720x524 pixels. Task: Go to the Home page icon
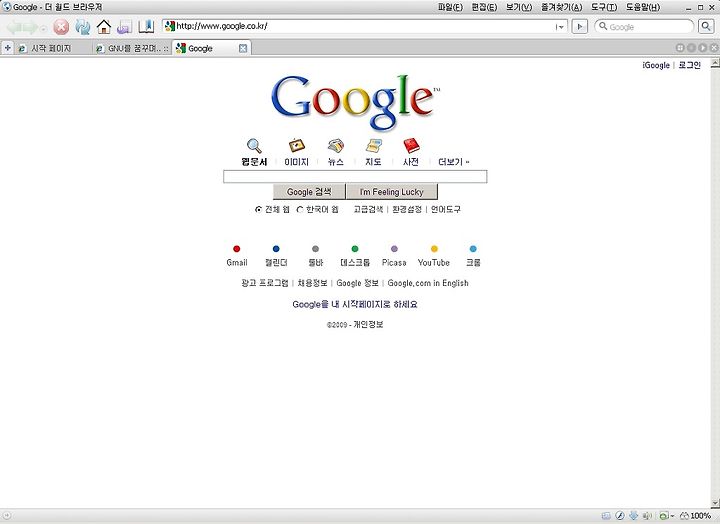(104, 27)
